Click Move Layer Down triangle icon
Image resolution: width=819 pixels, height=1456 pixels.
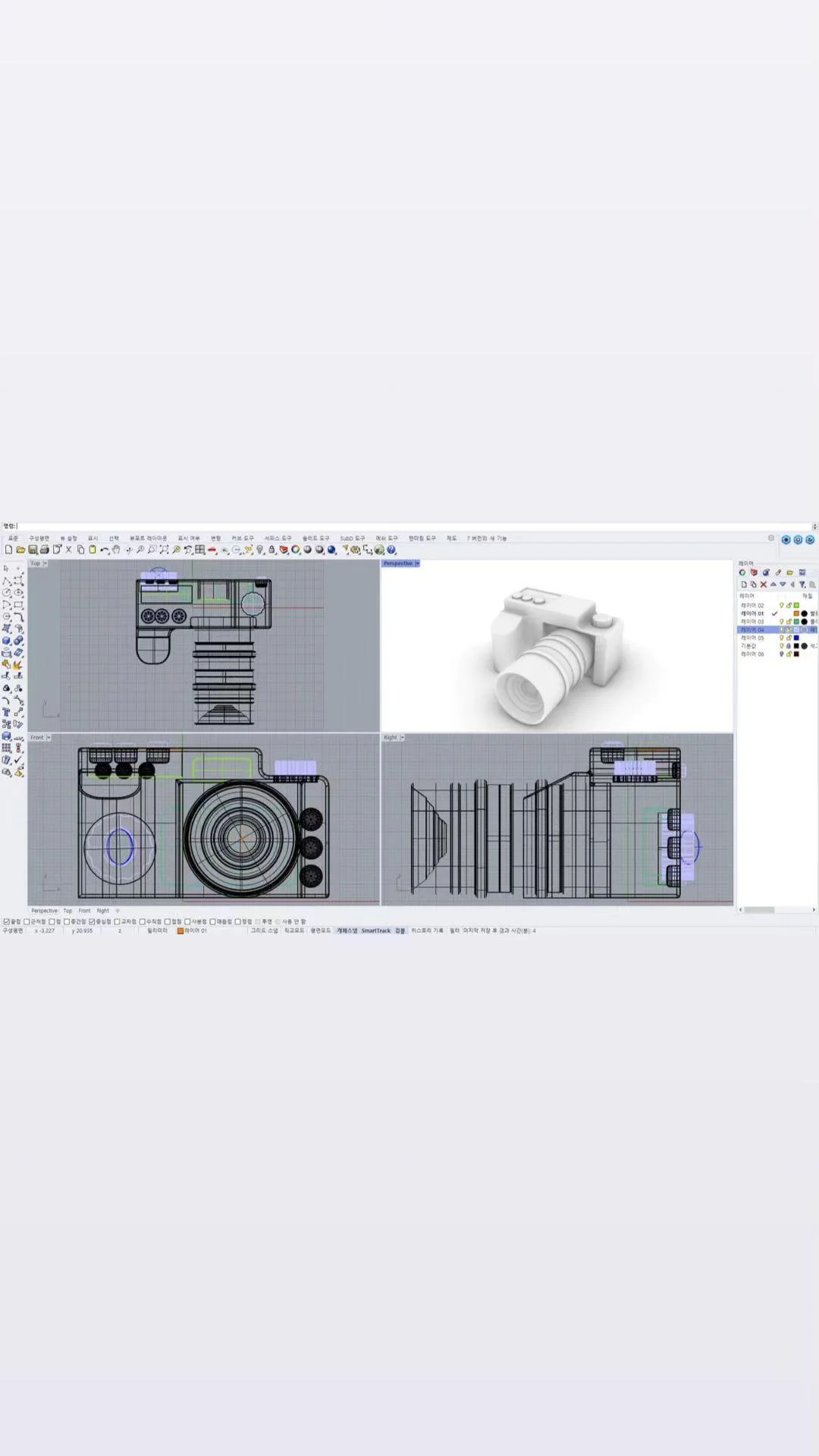783,585
